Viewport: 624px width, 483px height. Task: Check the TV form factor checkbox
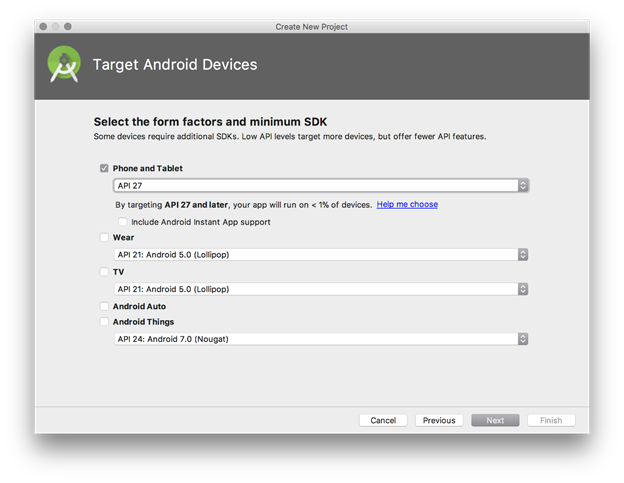point(104,272)
